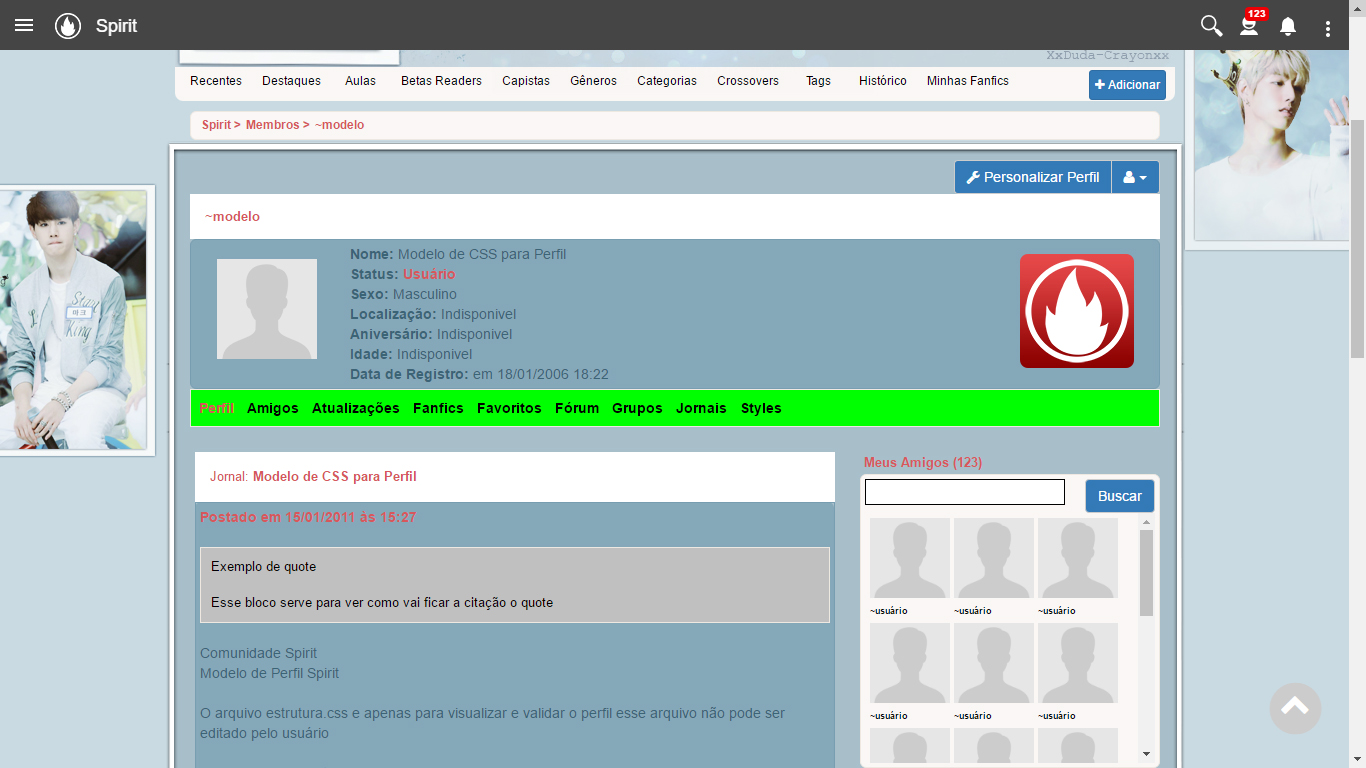The image size is (1366, 768).
Task: Click the ~modelo profile title
Action: (232, 216)
